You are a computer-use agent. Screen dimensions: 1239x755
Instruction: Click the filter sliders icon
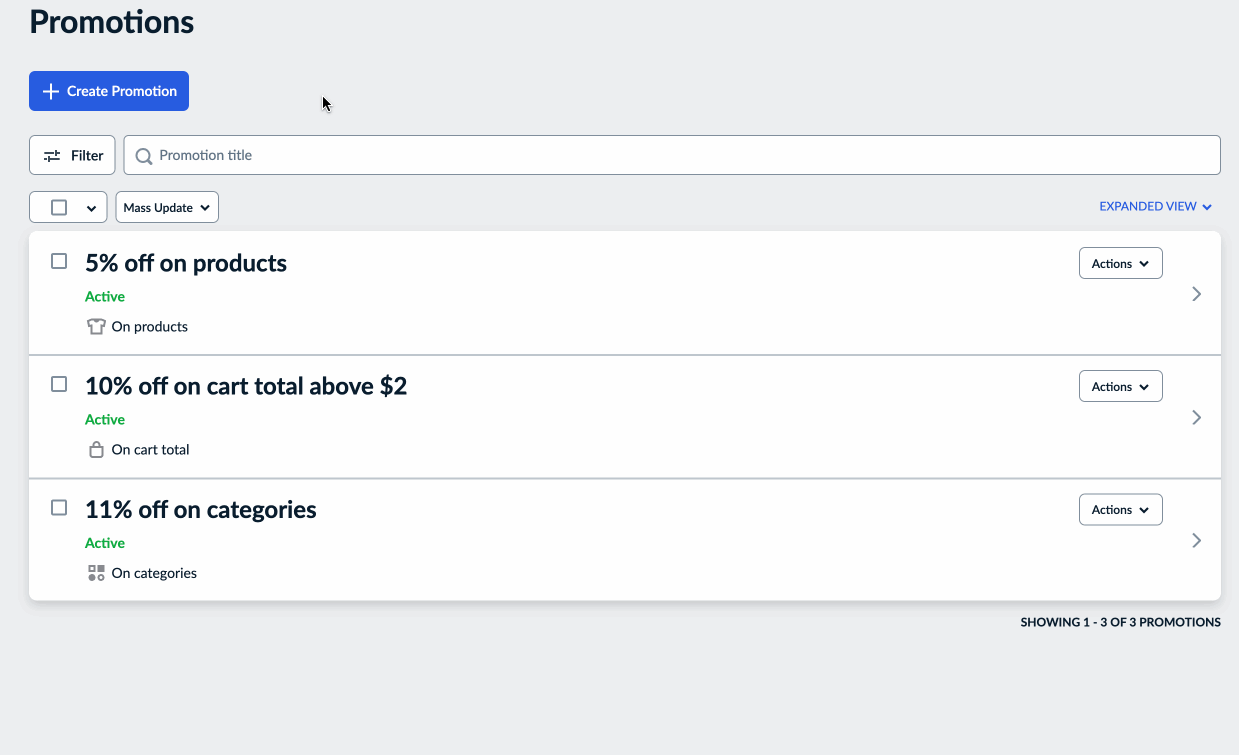(53, 156)
